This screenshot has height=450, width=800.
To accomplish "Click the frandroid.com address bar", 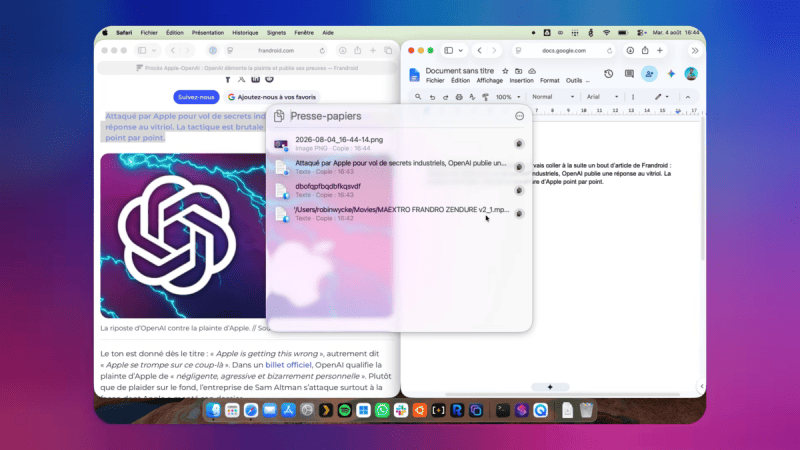I will tap(276, 51).
